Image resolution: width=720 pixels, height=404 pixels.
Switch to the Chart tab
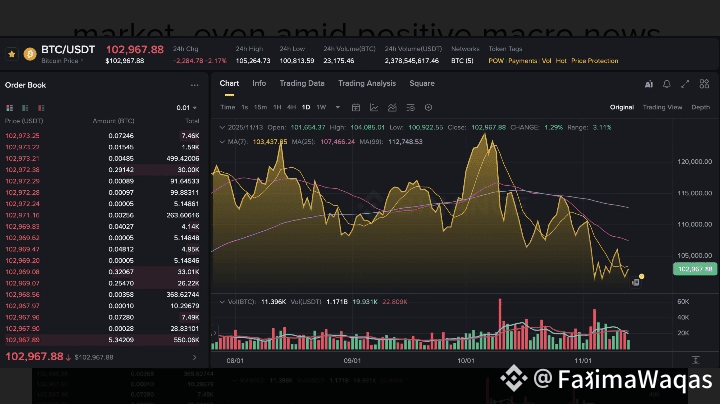coord(229,83)
